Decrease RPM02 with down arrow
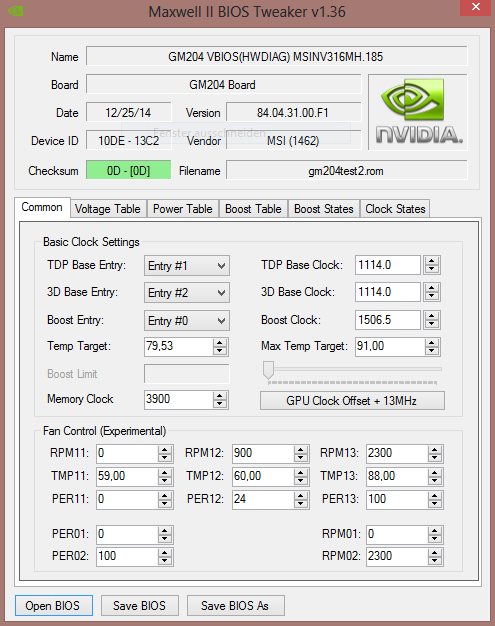The height and width of the screenshot is (626, 495). tap(434, 561)
